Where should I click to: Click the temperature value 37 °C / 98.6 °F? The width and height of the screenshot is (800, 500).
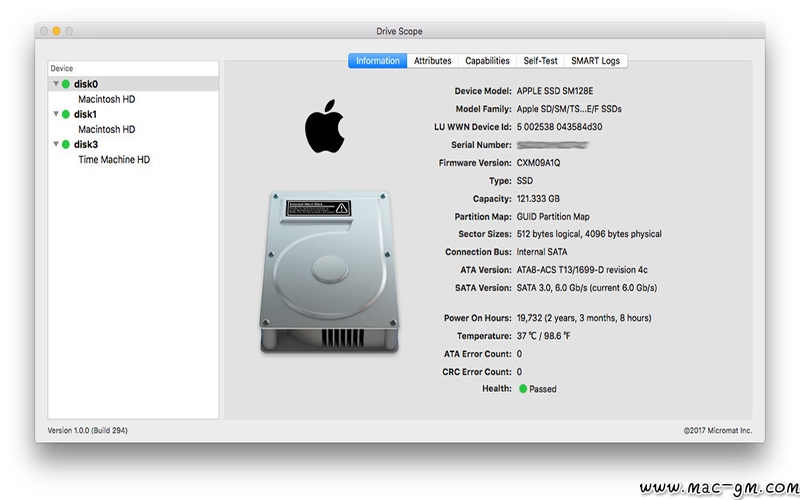pos(543,336)
